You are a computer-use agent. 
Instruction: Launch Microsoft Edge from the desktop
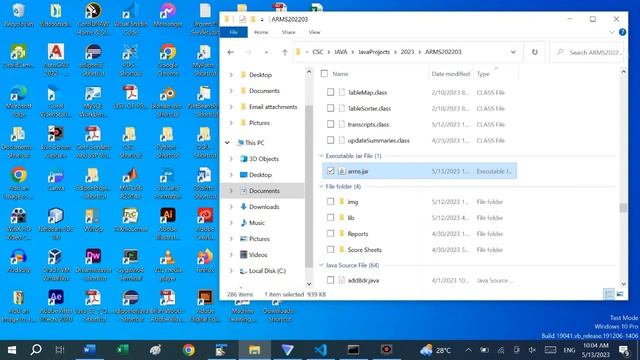18,101
